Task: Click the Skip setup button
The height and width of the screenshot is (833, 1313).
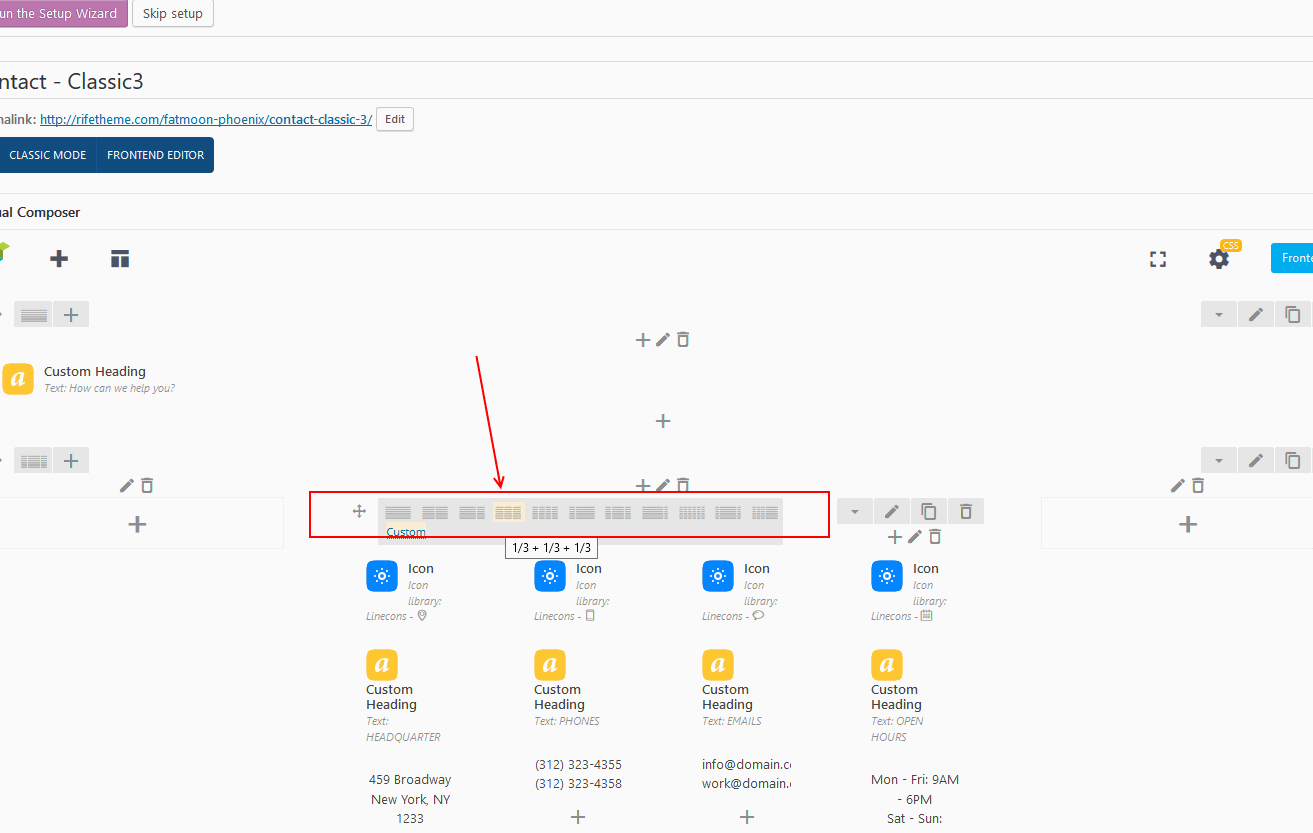Action: [173, 14]
